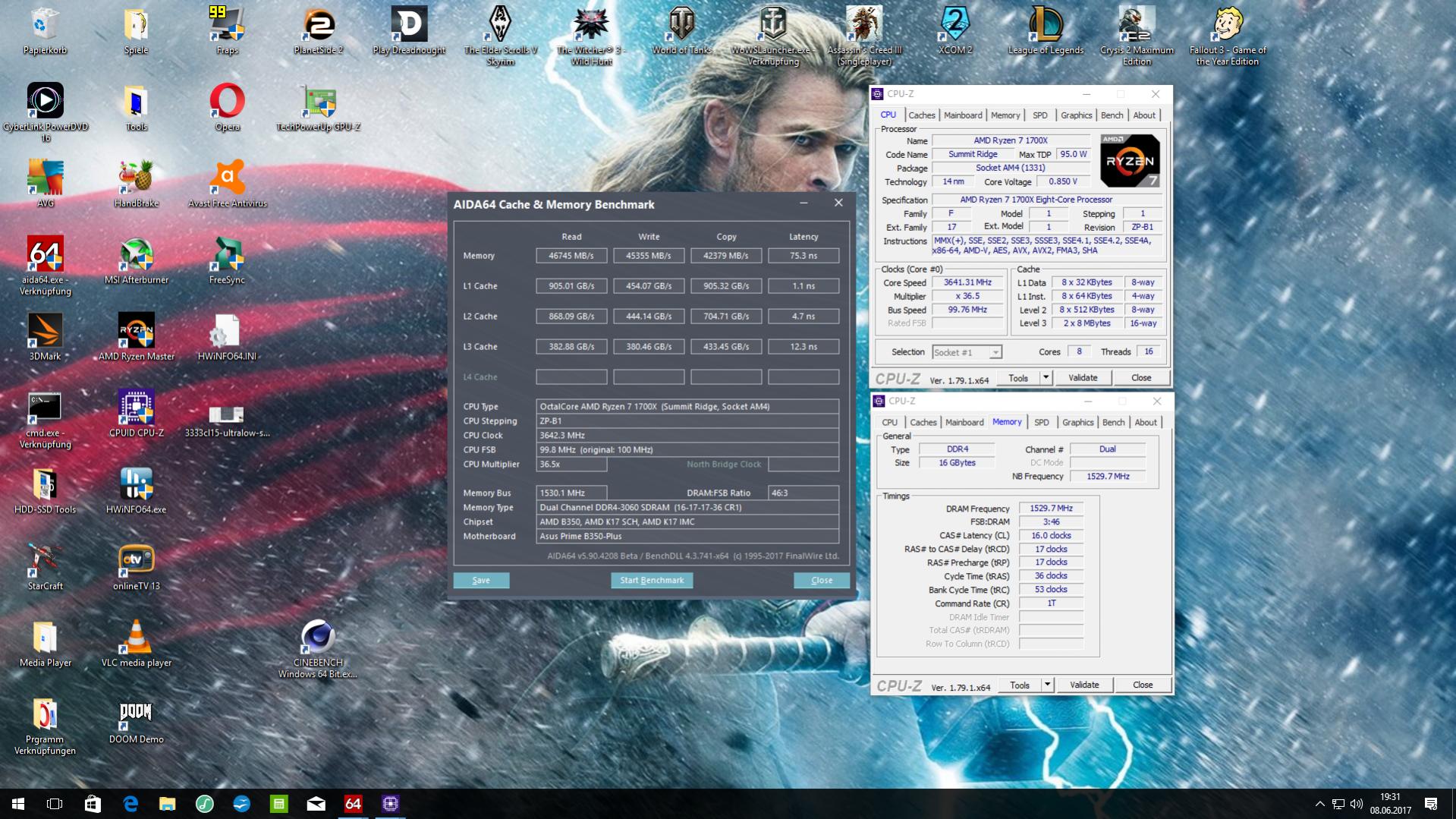1456x819 pixels.
Task: Switch to AIDA64 taskbar button
Action: pos(353,804)
